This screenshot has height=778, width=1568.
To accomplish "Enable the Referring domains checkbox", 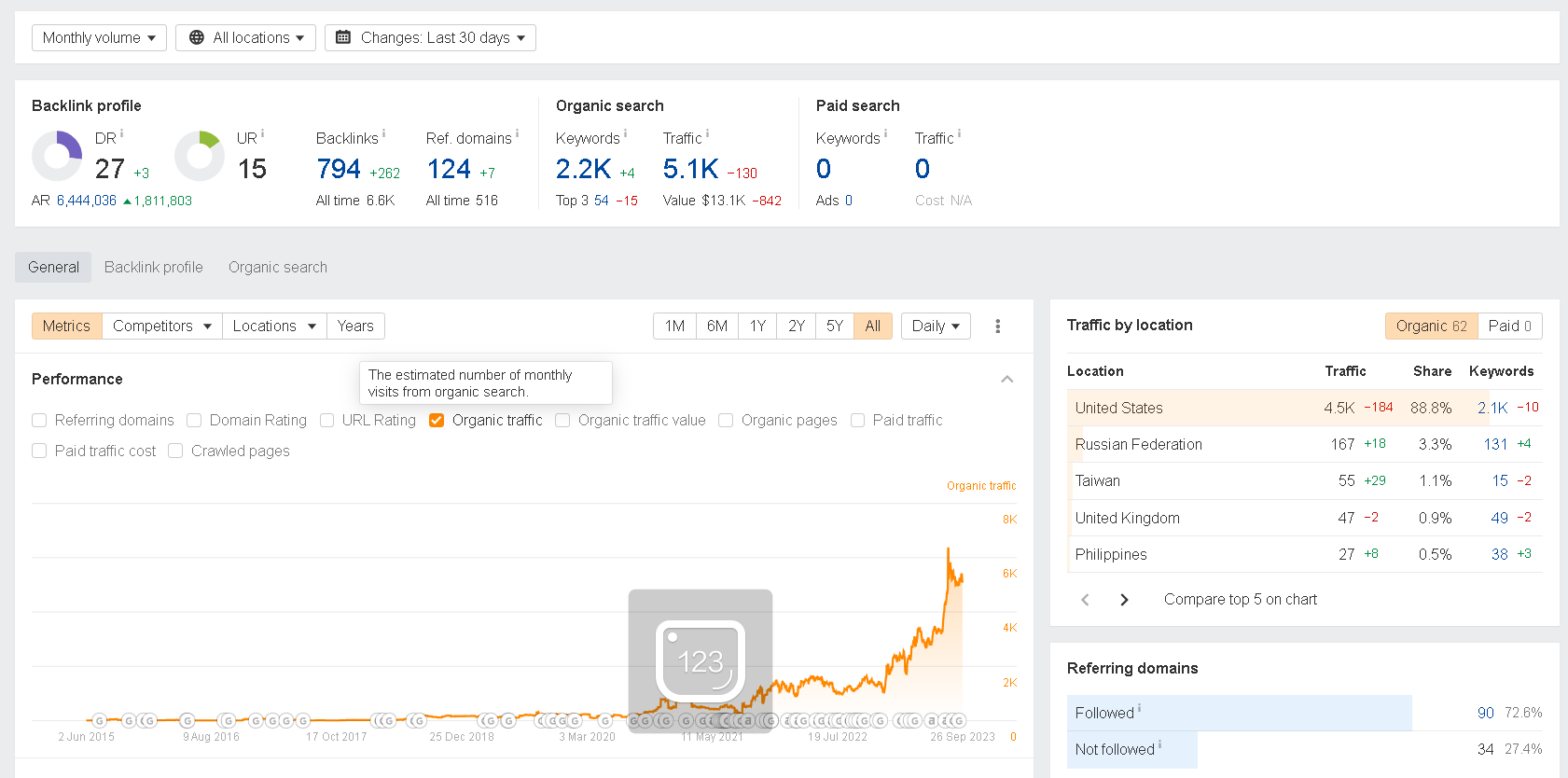I will [x=39, y=421].
